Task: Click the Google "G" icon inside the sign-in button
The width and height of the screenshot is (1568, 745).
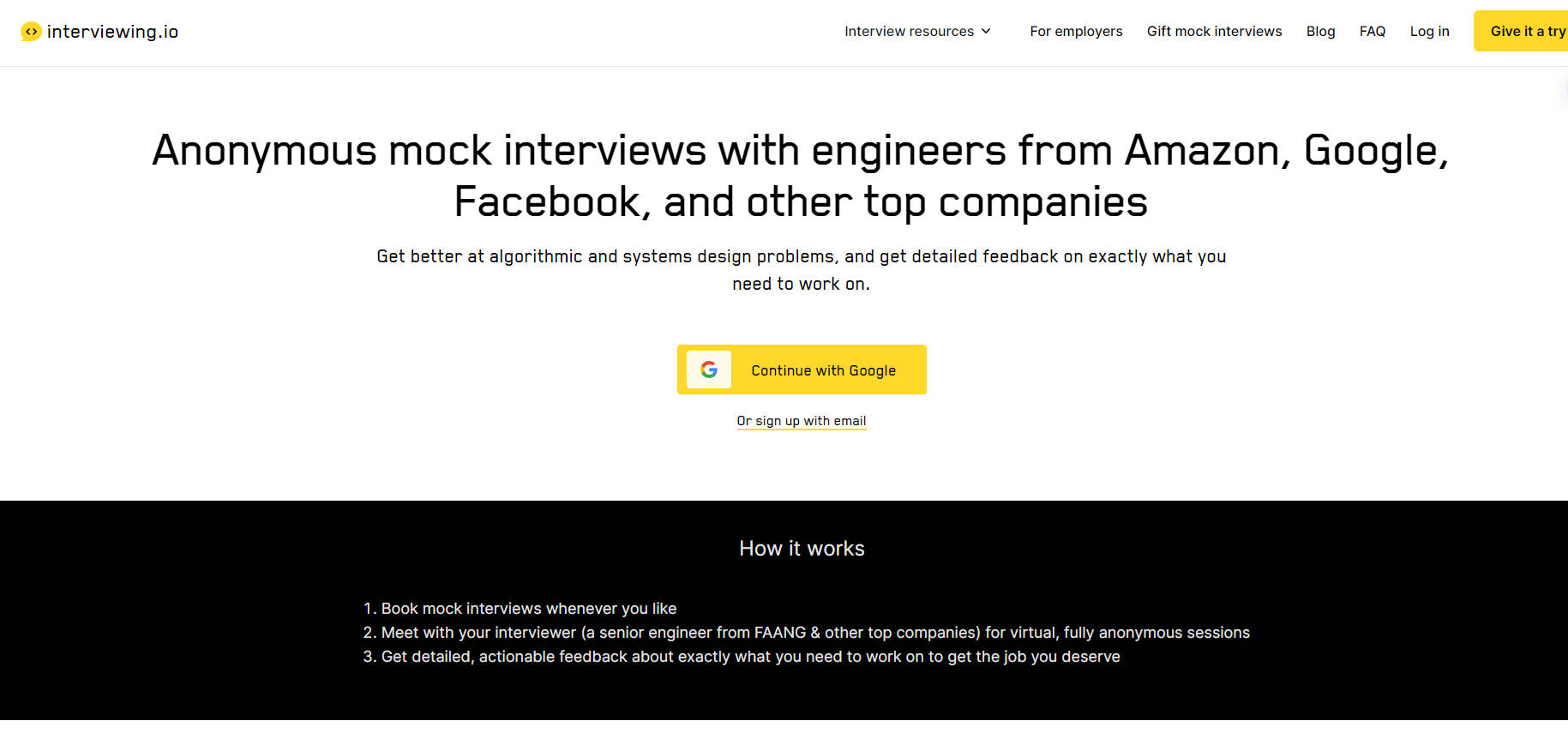Action: (x=708, y=369)
